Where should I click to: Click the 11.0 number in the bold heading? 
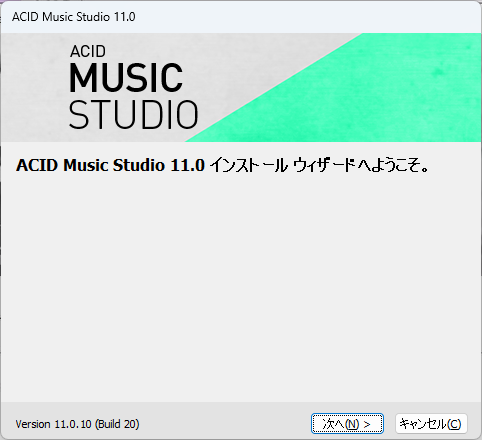(187, 165)
